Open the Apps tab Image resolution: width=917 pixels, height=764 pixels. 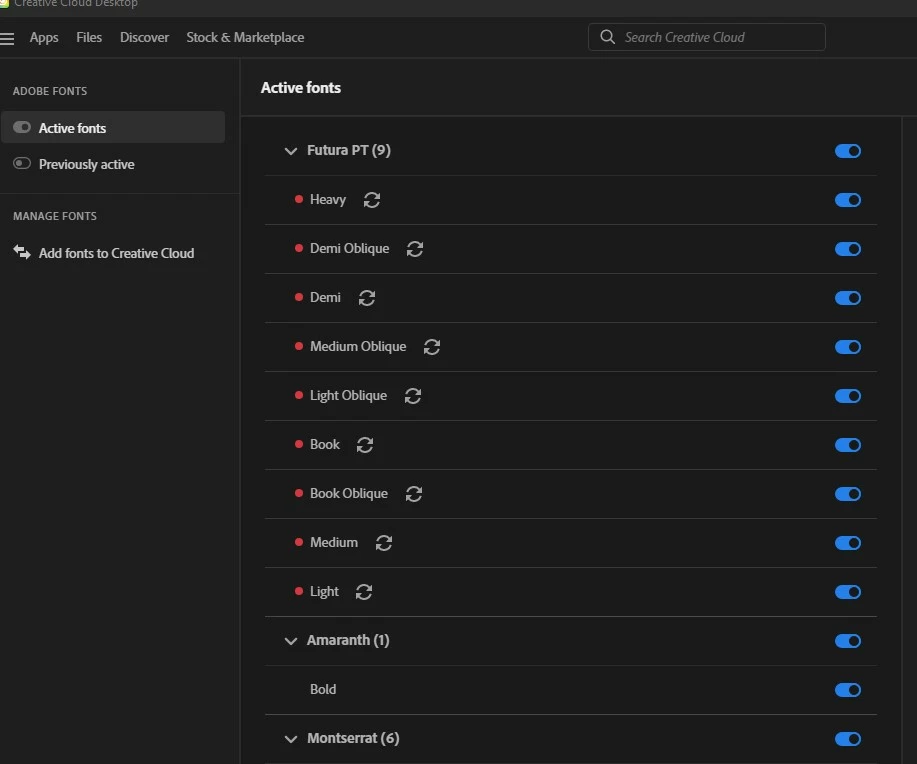(44, 37)
